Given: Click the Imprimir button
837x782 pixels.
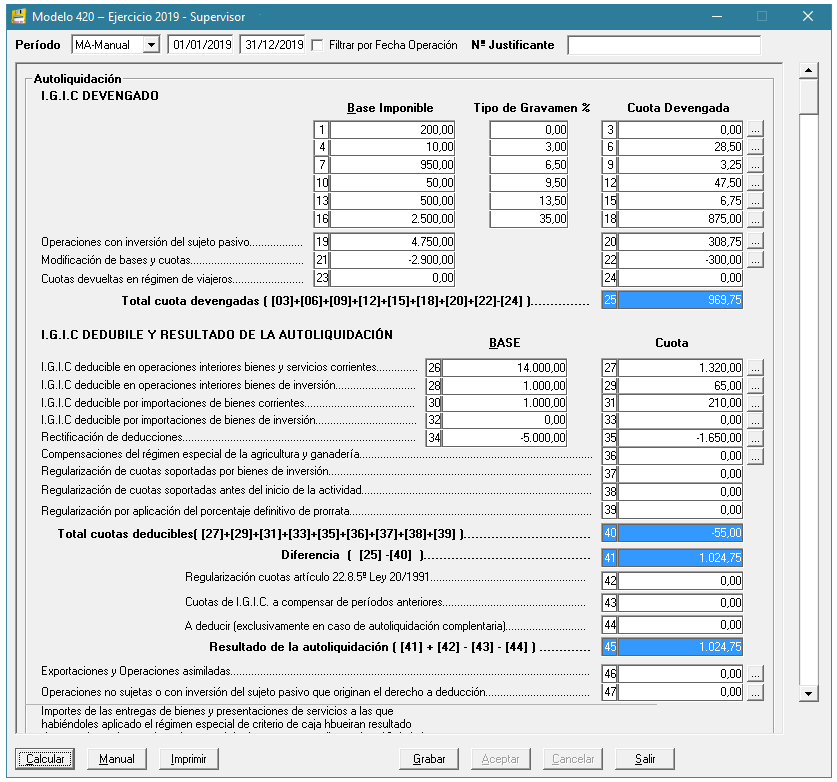Looking at the screenshot, I should pos(188,759).
